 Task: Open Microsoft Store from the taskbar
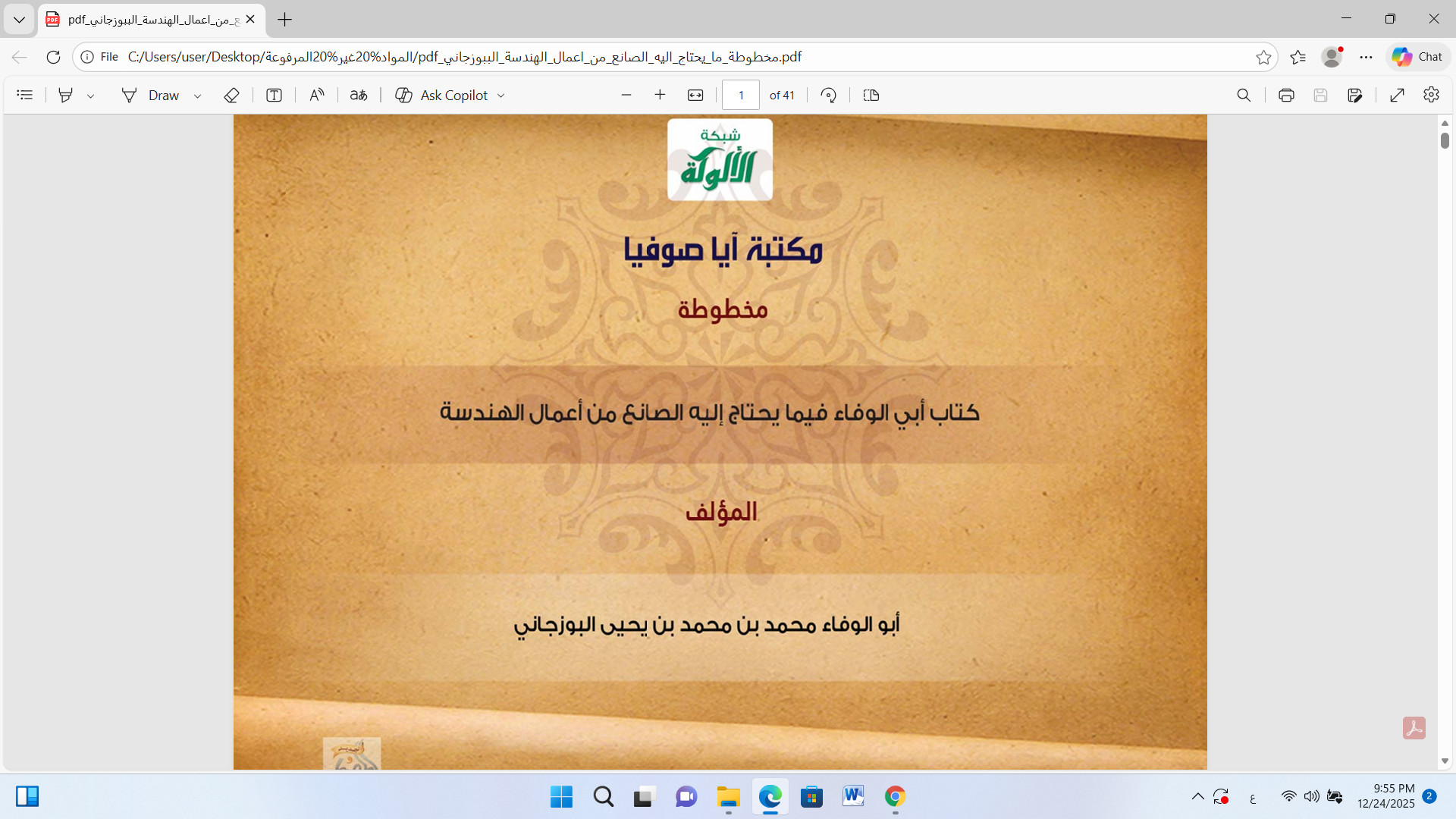tap(811, 797)
